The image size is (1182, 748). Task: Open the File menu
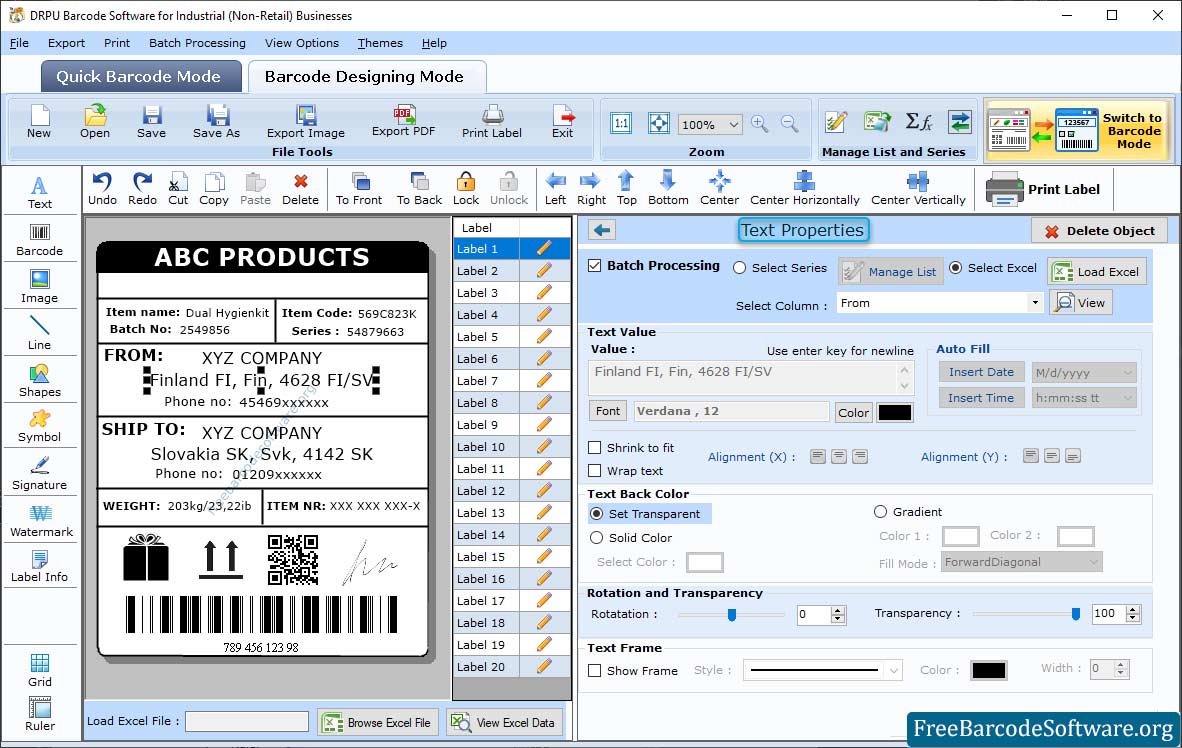(x=19, y=43)
